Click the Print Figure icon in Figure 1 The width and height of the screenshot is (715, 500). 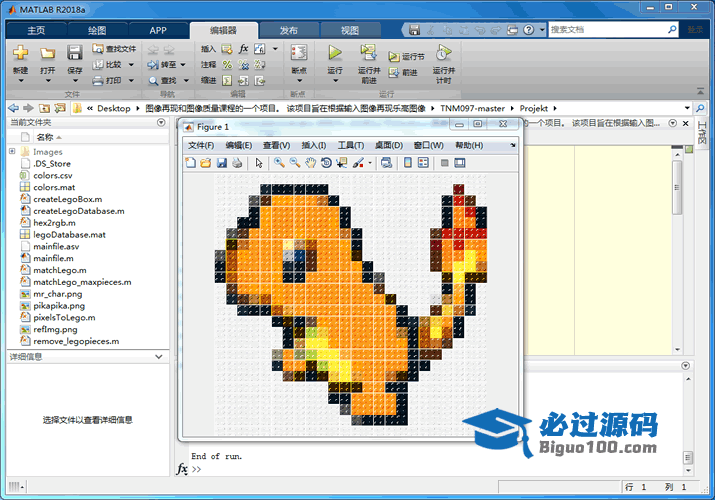pos(237,163)
